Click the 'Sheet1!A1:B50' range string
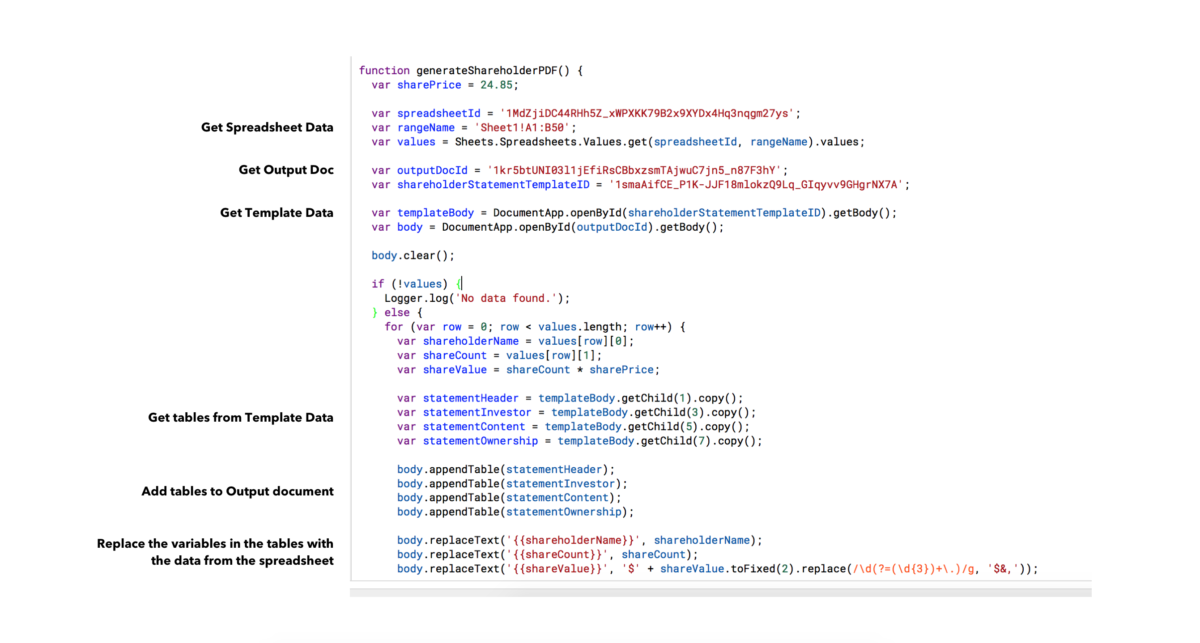 tap(530, 128)
